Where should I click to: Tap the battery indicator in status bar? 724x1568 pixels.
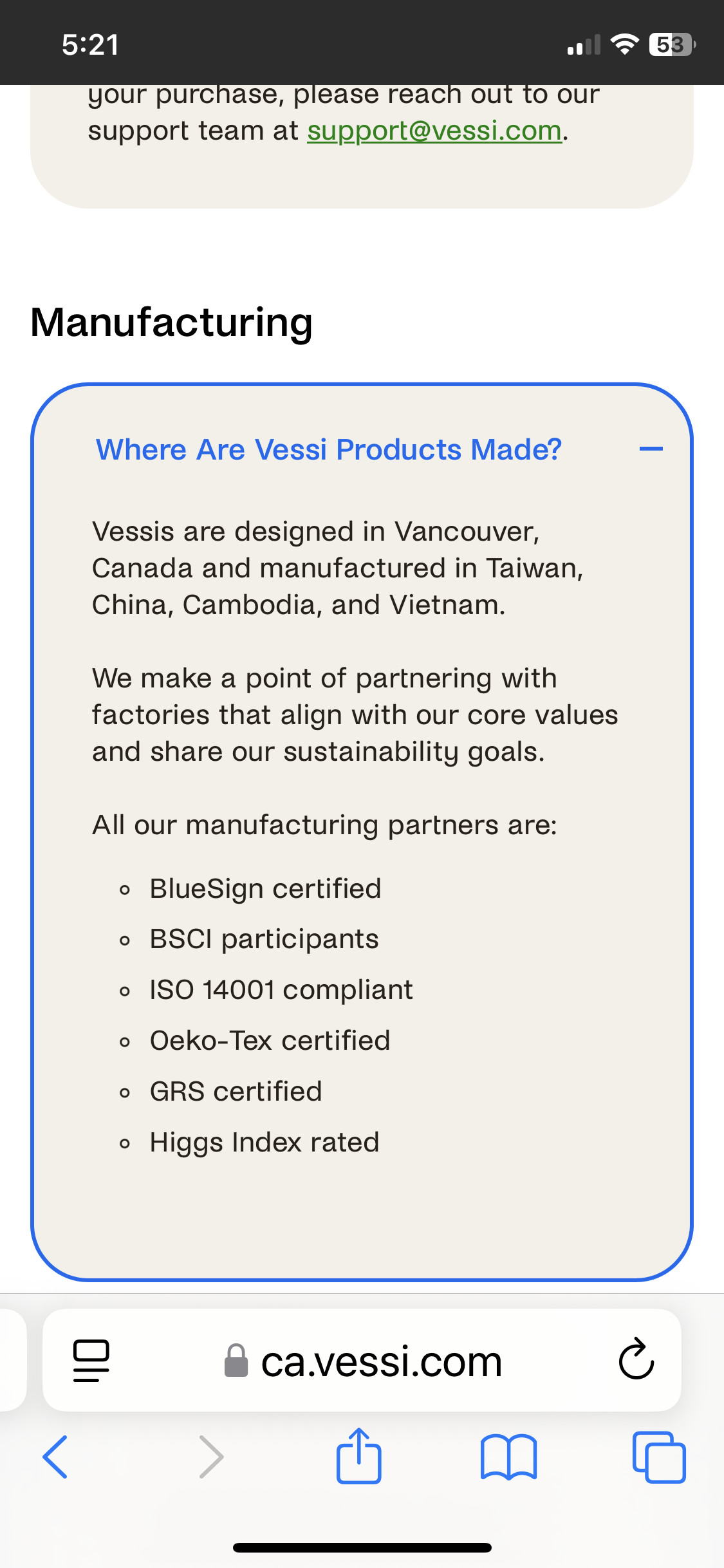[673, 44]
